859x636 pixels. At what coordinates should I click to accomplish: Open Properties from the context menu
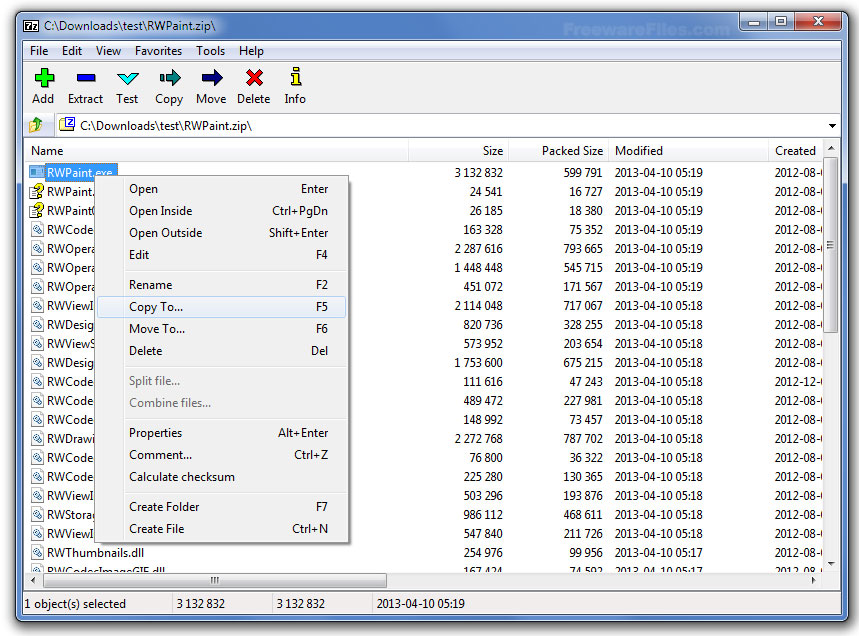[x=221, y=433]
